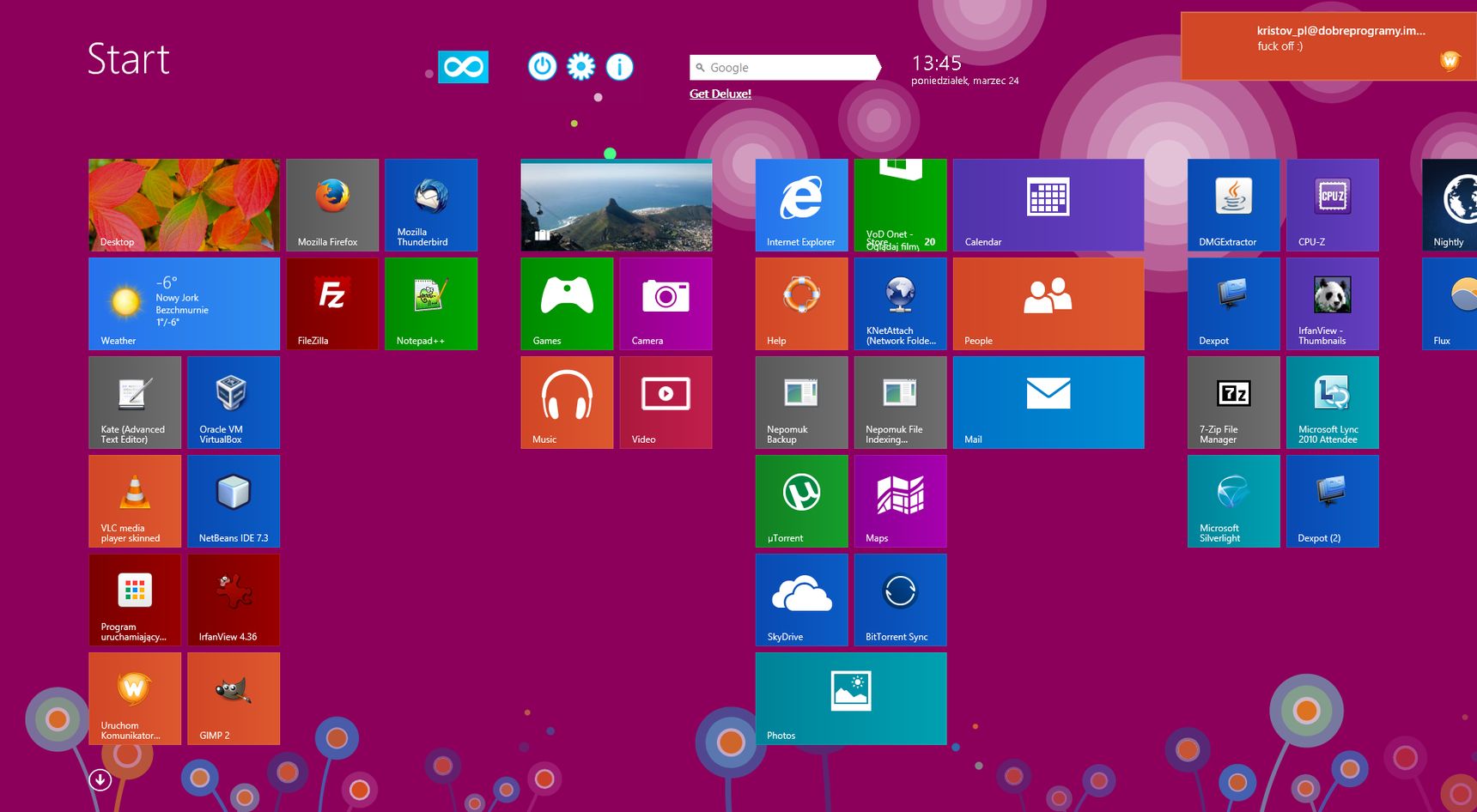Image resolution: width=1477 pixels, height=812 pixels.
Task: Launch IrfanView 4.36 tile
Action: point(234,600)
